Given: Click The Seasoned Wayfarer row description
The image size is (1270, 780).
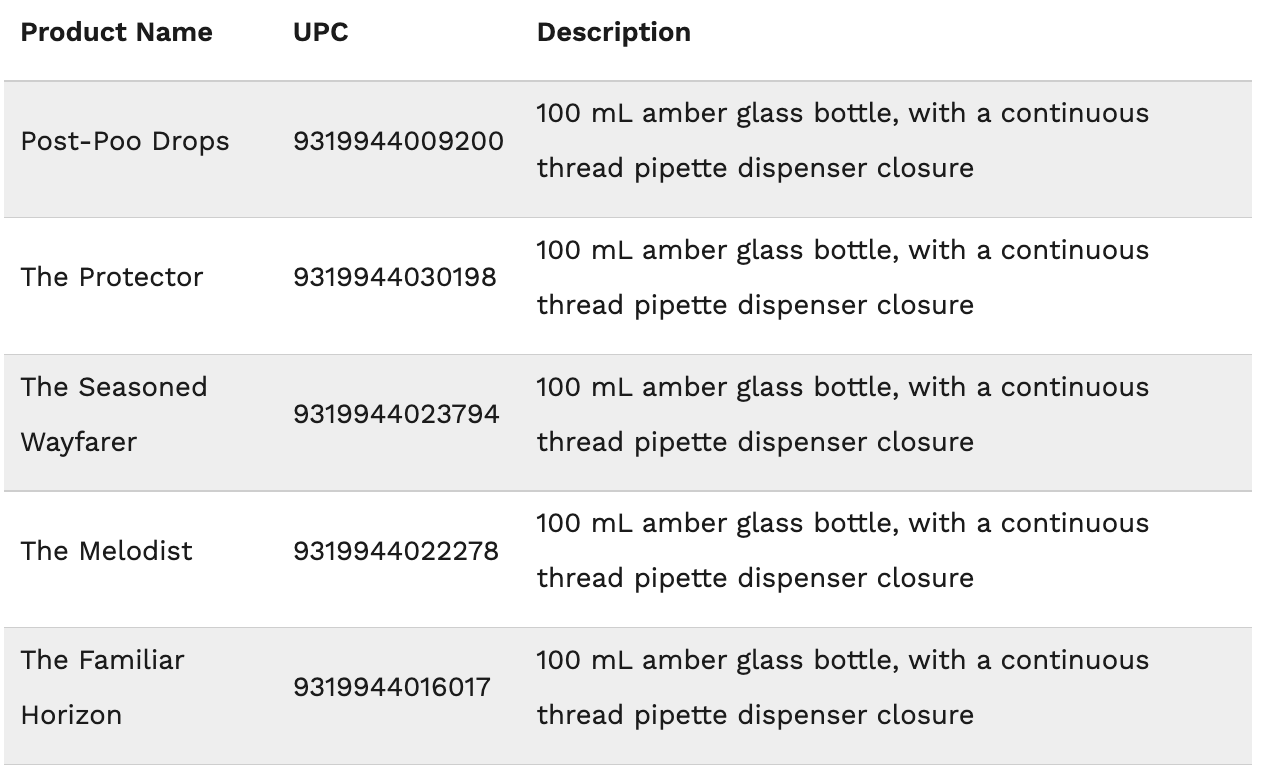Looking at the screenshot, I should tap(843, 414).
